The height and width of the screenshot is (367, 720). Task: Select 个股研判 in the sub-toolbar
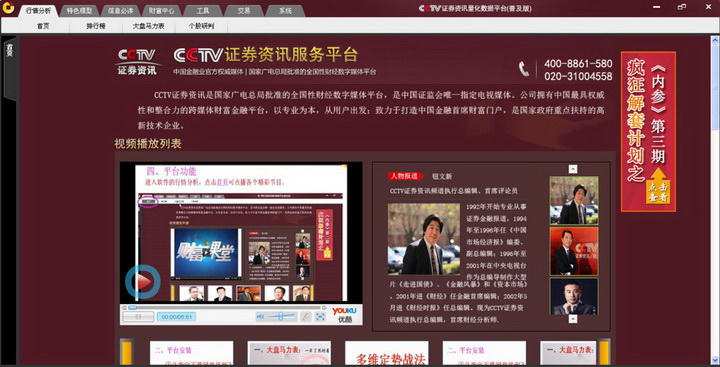[201, 26]
